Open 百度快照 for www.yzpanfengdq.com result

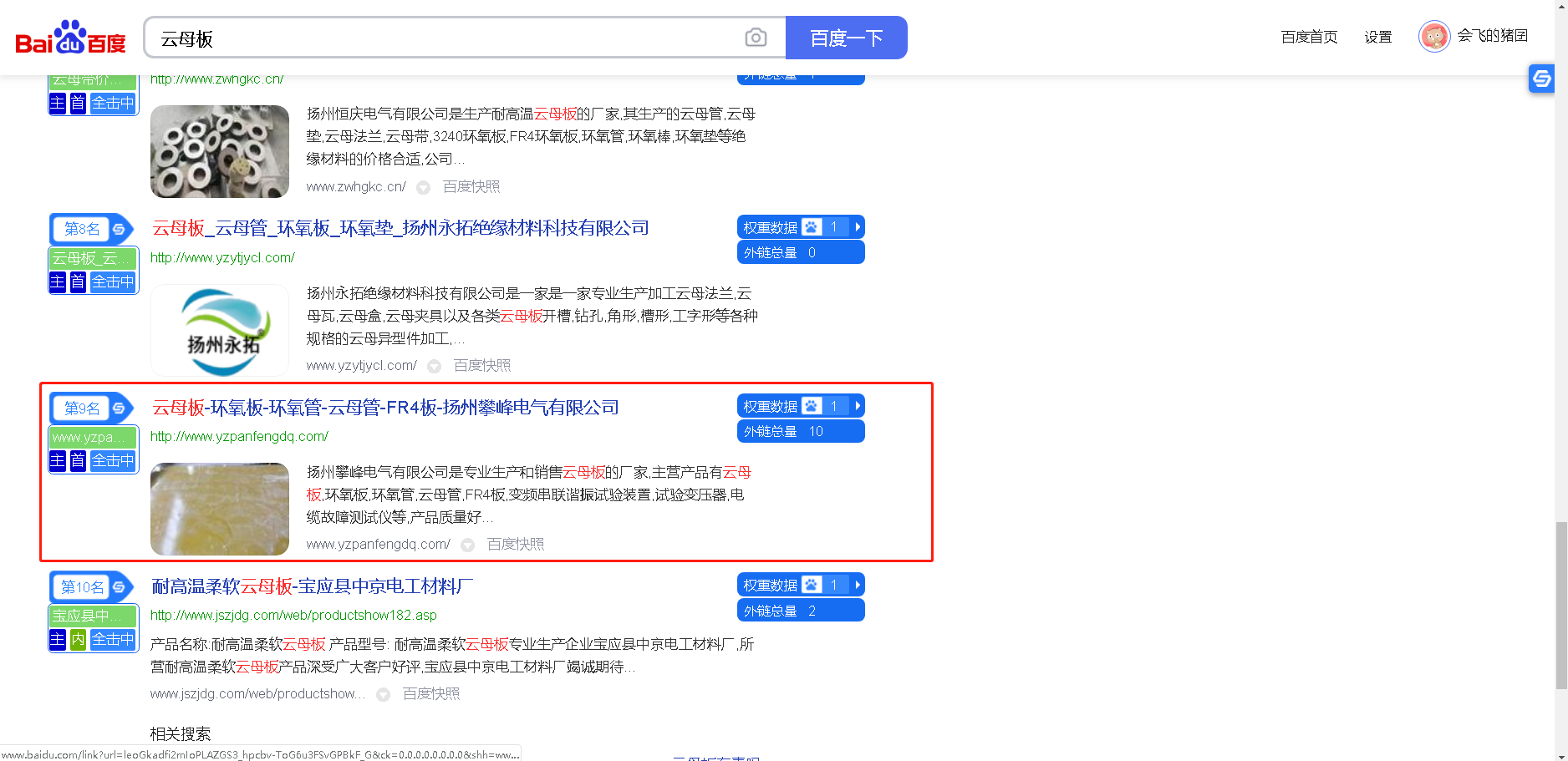click(516, 544)
